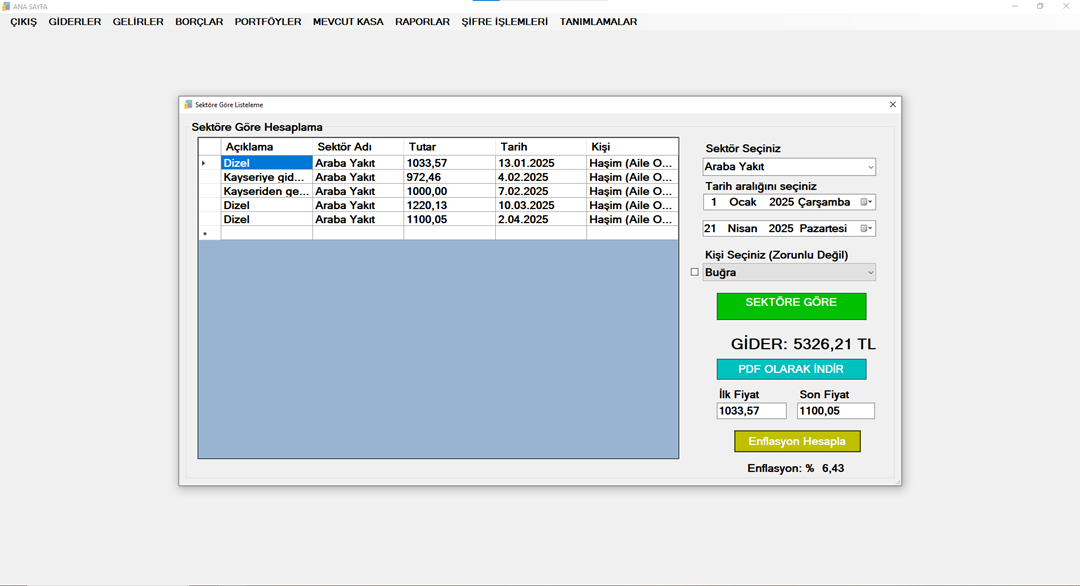Click the dialog's title bar app icon
Viewport: 1080px width, 586px height.
[x=188, y=104]
